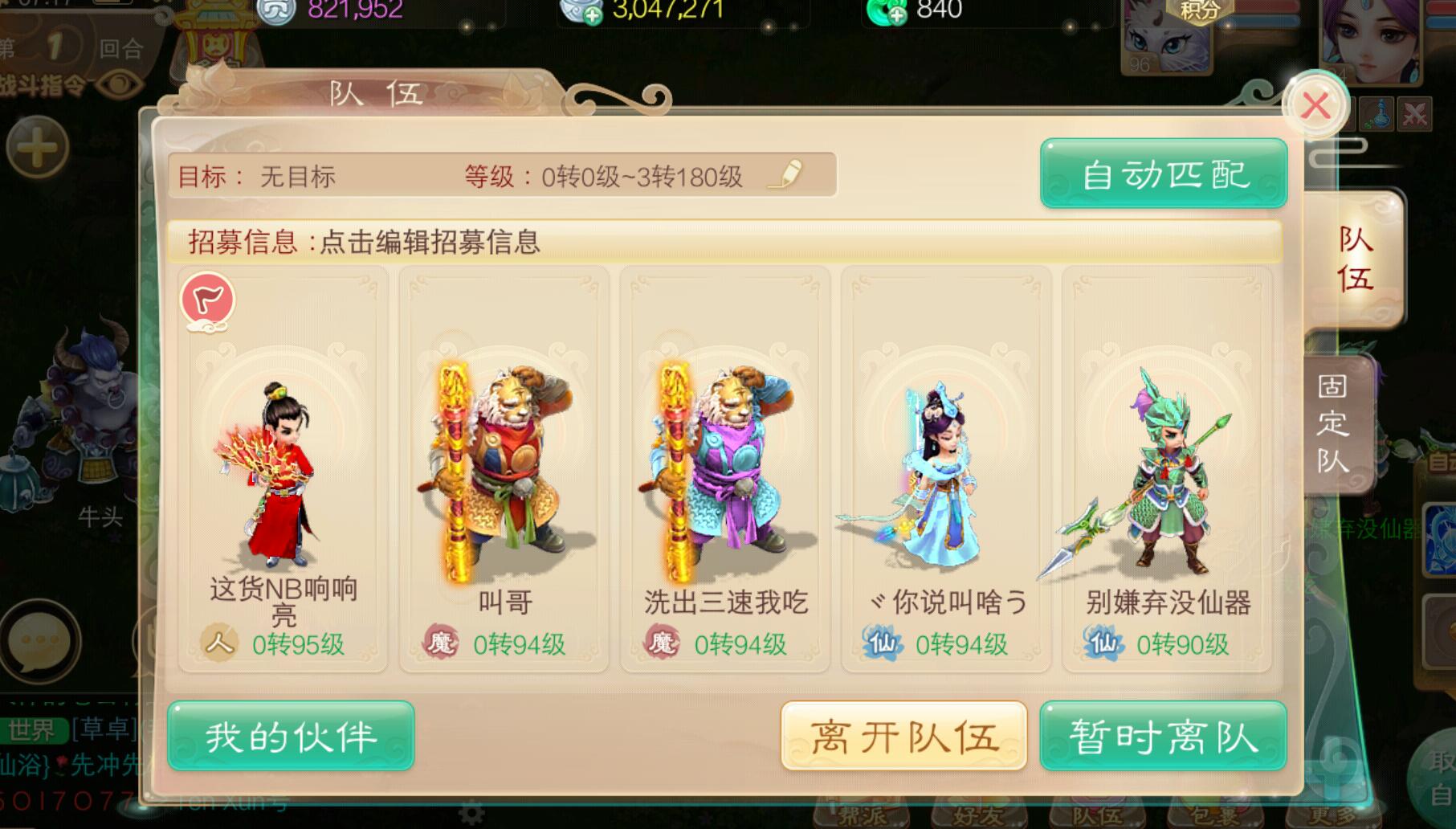Select team member 别嫌弃没仙器 card

click(1168, 469)
